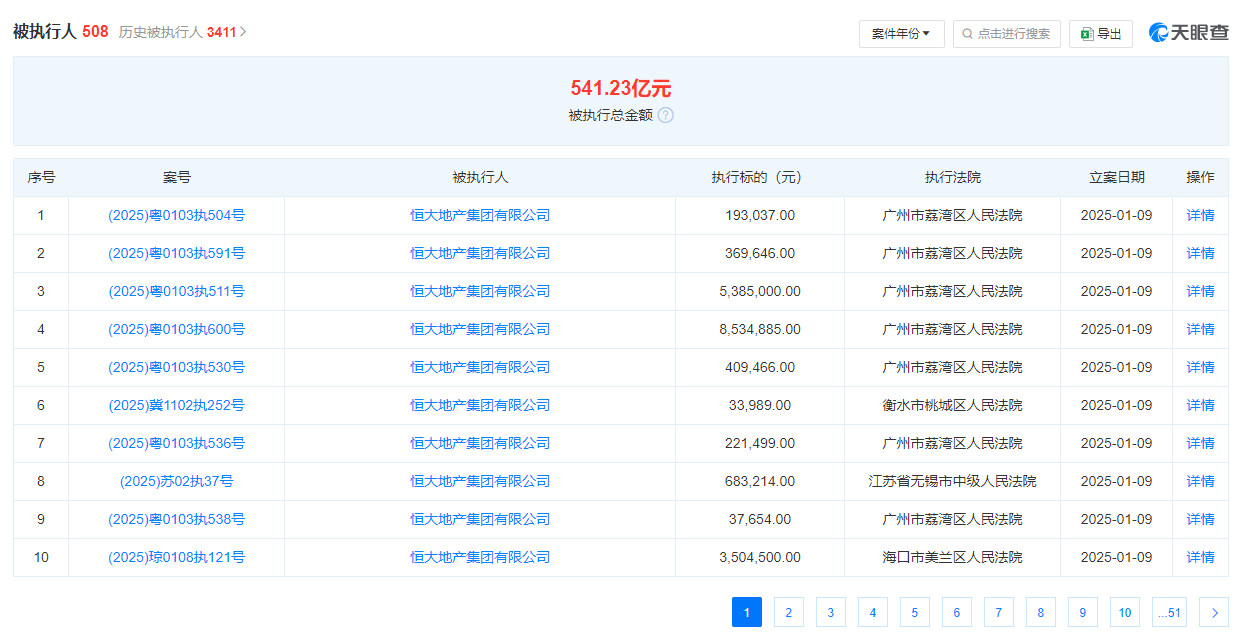Click the 导出 export button
1238x641 pixels.
point(1101,34)
